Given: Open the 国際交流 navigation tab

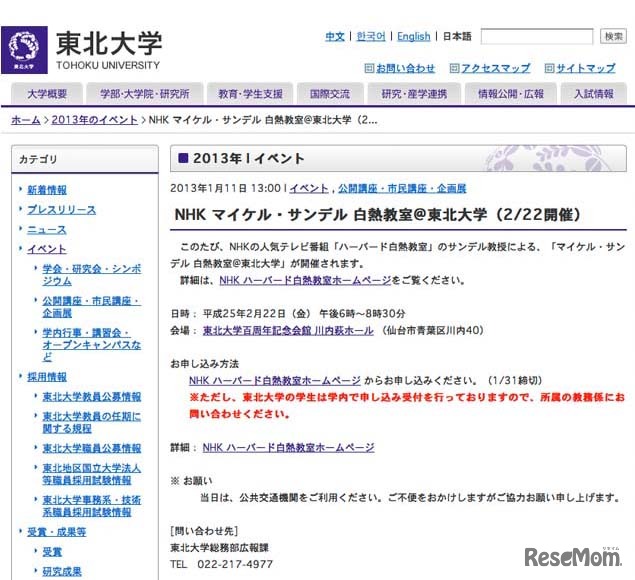Looking at the screenshot, I should click(x=330, y=94).
